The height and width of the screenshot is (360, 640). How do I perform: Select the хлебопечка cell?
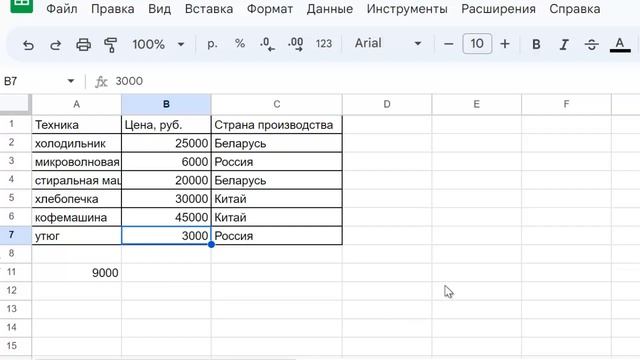(76, 199)
